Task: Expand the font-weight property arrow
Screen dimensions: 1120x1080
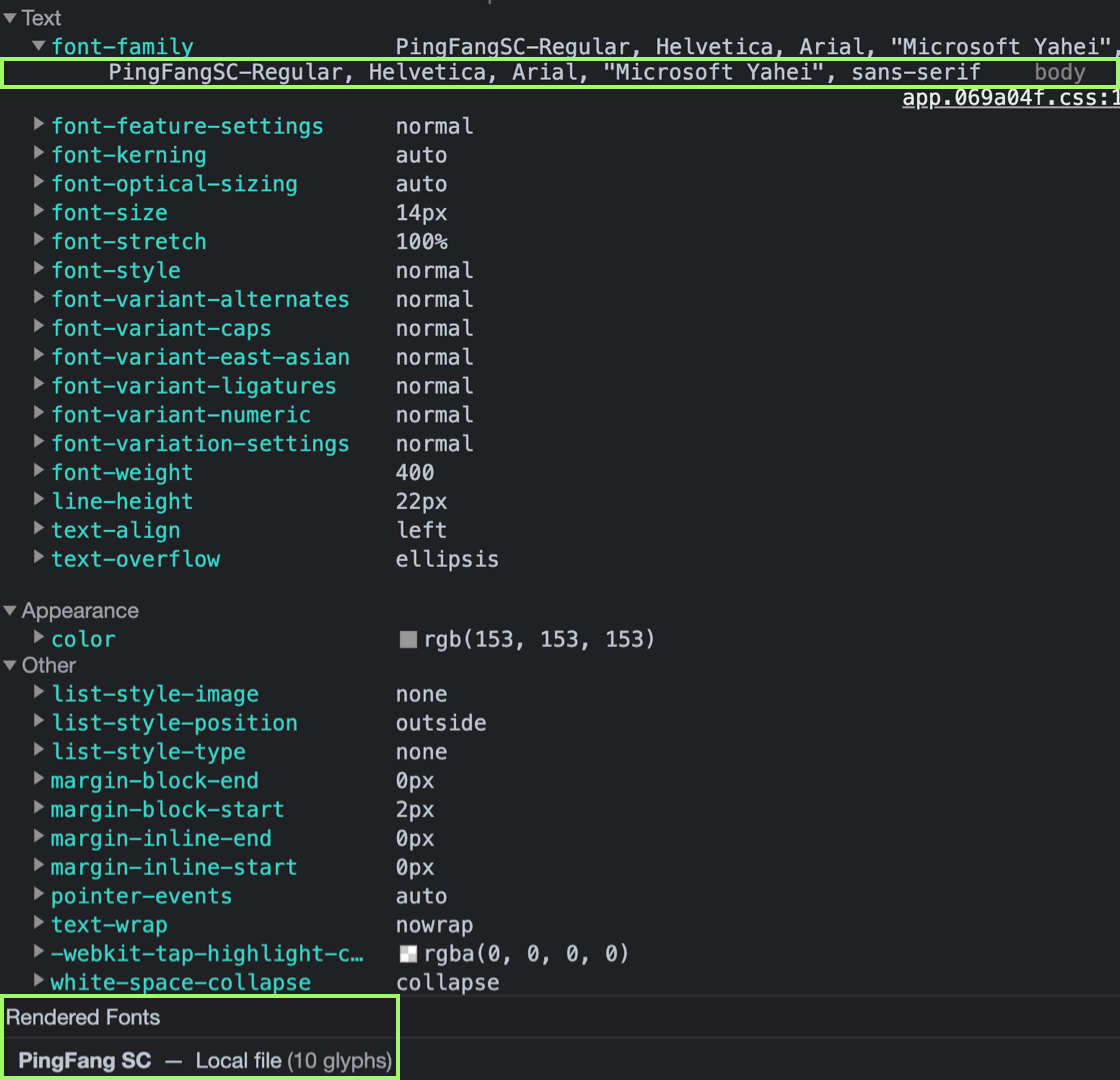Action: 39,471
